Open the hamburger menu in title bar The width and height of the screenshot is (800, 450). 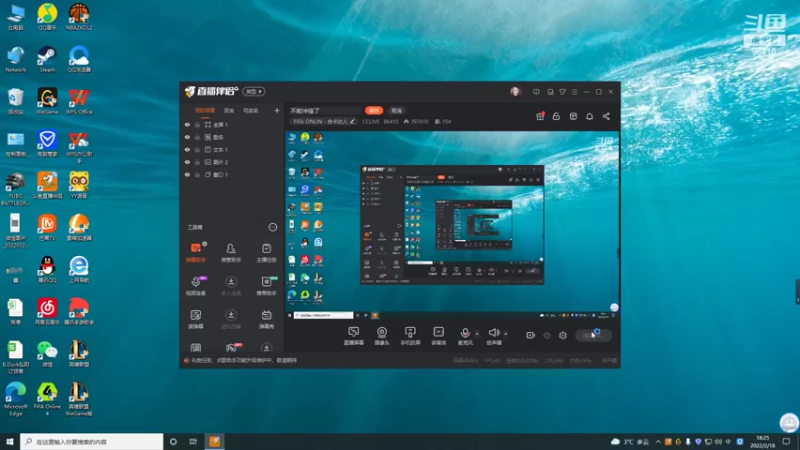574,92
